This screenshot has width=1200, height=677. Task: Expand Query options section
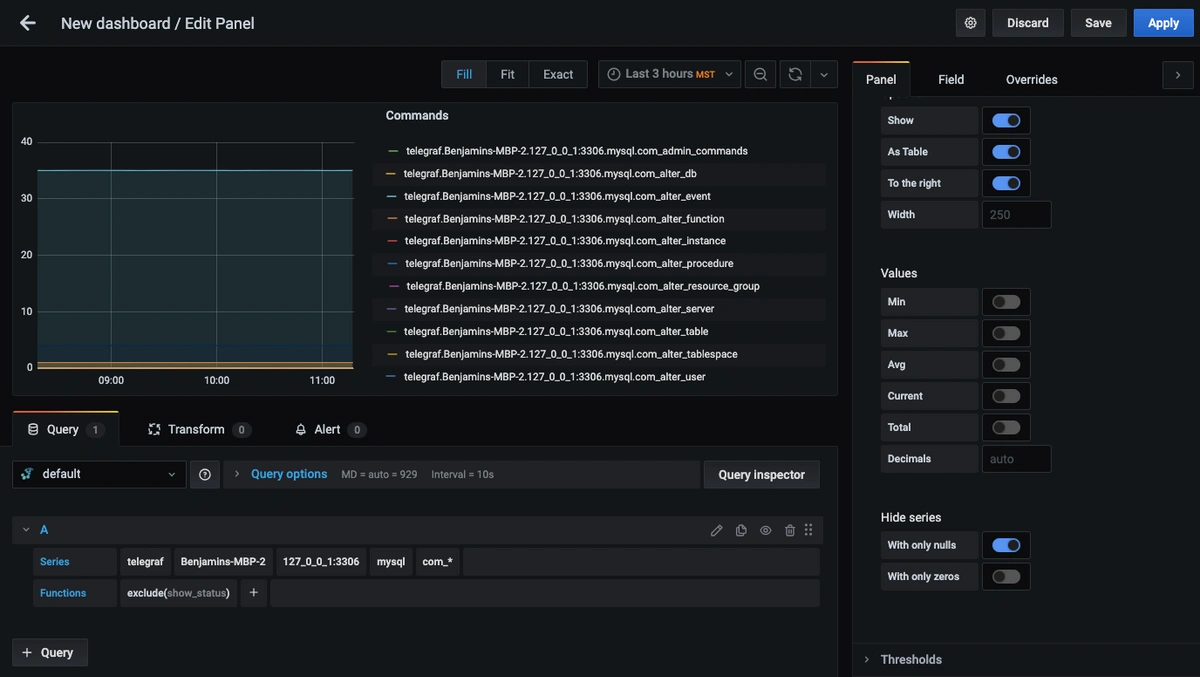click(288, 474)
